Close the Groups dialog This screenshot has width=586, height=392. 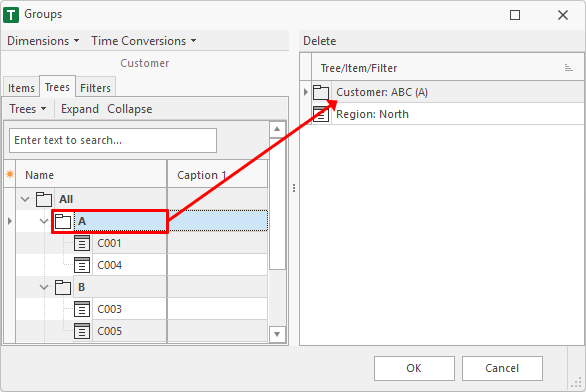563,15
